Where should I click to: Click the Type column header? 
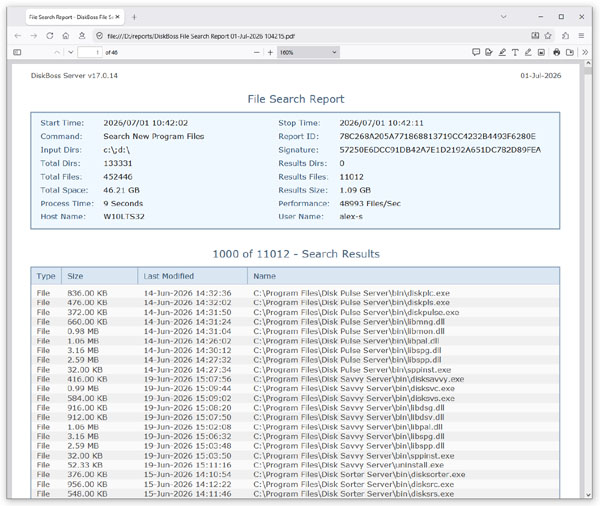(46, 276)
